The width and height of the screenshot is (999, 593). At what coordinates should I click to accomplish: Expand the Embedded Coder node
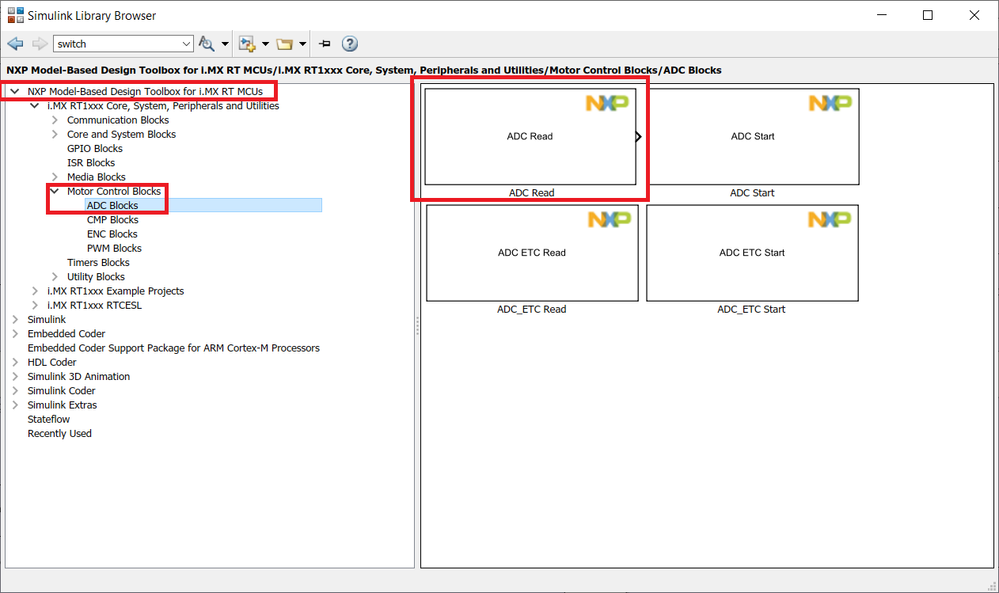[x=15, y=333]
